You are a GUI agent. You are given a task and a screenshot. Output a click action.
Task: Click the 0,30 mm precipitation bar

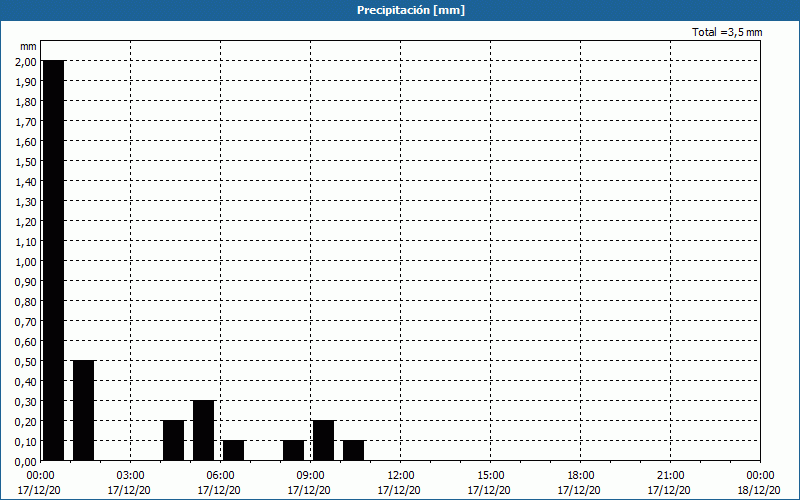[x=204, y=430]
